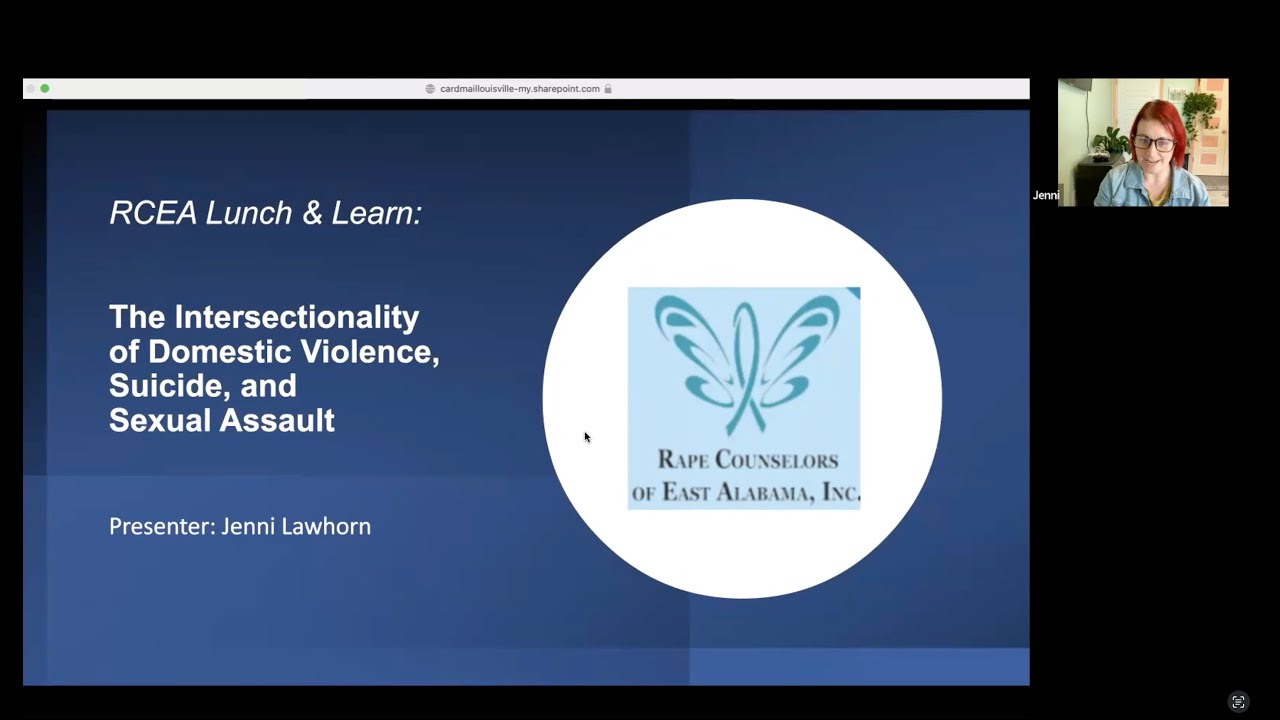Image resolution: width=1280 pixels, height=720 pixels.
Task: Click the capture icon in the lower right corner
Action: point(1238,702)
